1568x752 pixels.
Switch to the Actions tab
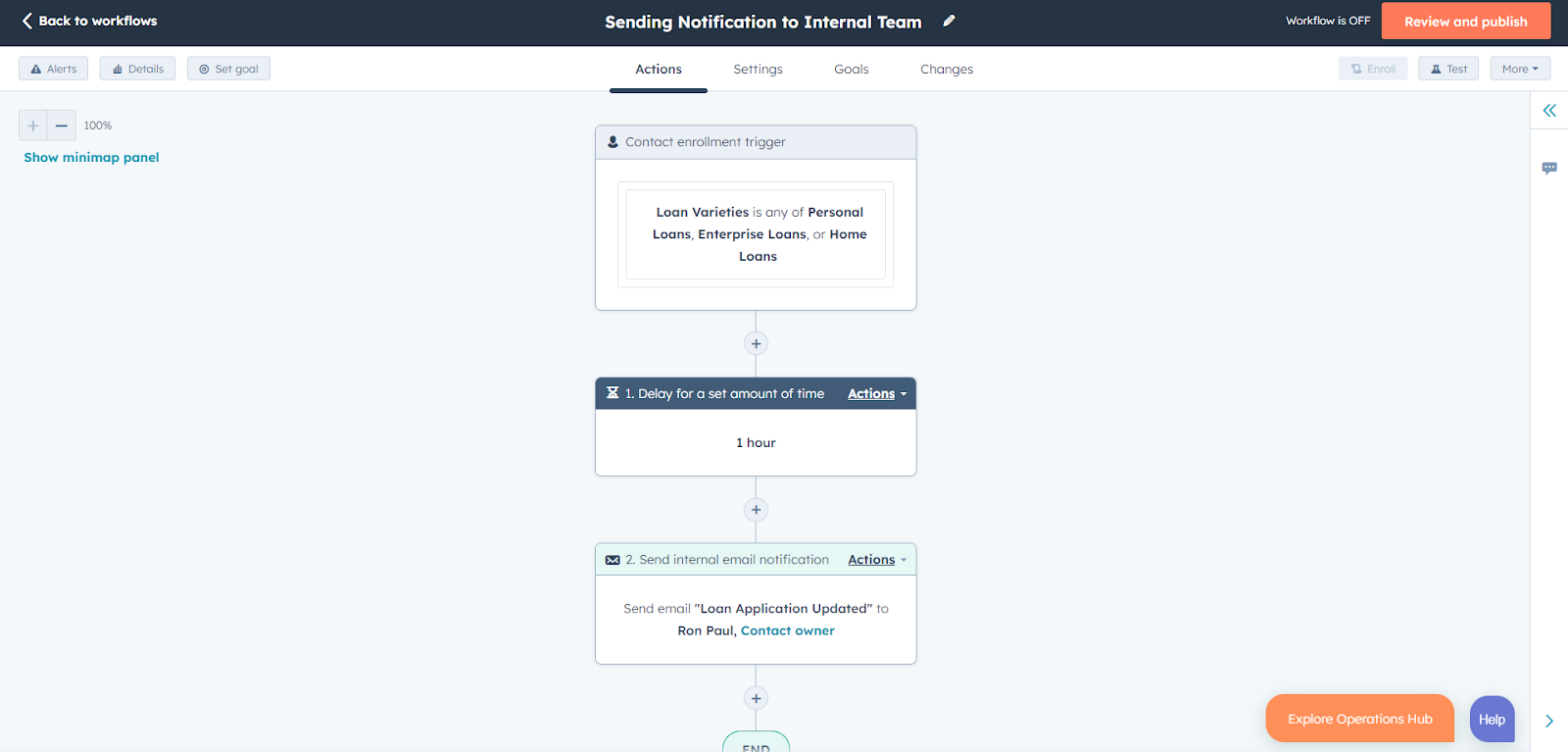659,70
